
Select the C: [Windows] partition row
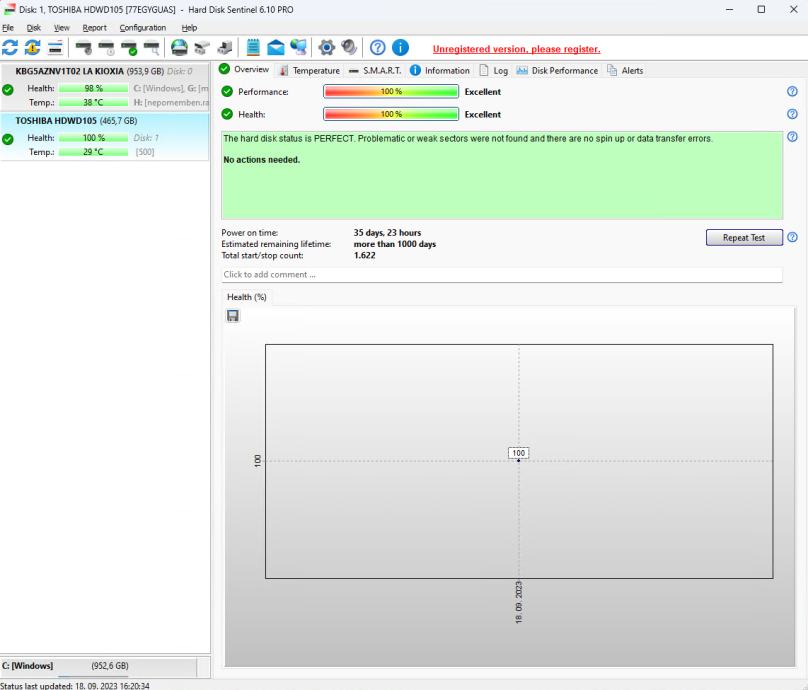98,666
